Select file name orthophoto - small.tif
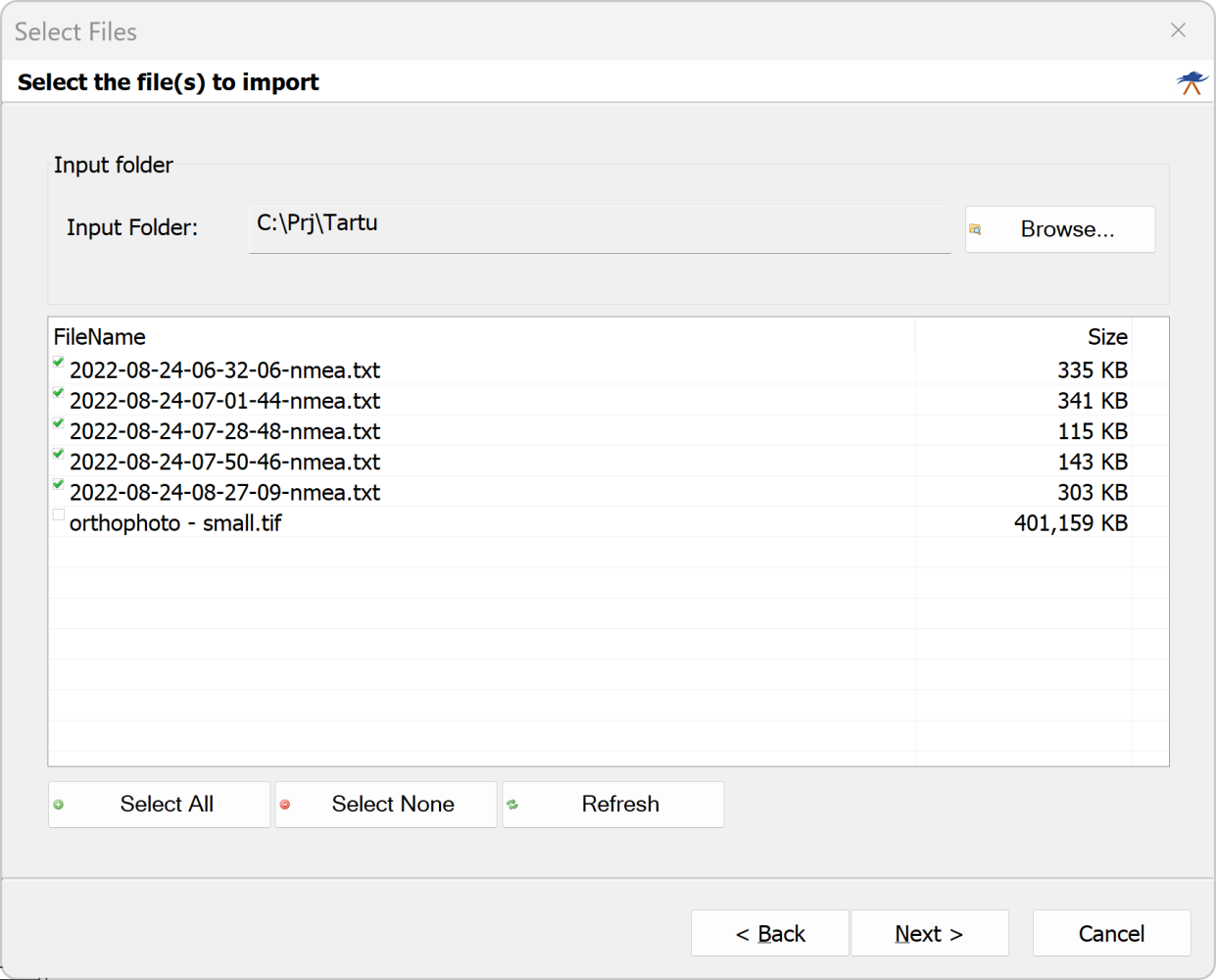The image size is (1216, 980). point(175,522)
